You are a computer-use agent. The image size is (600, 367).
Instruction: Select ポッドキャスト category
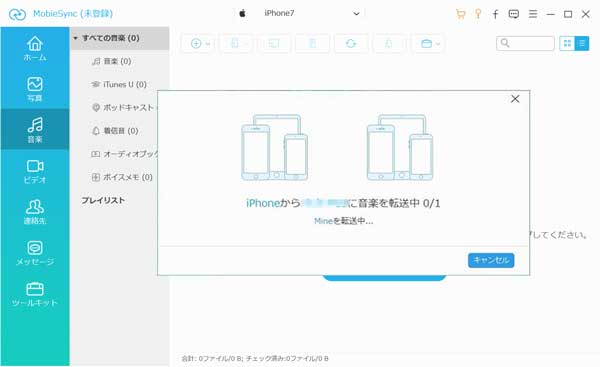pos(123,108)
